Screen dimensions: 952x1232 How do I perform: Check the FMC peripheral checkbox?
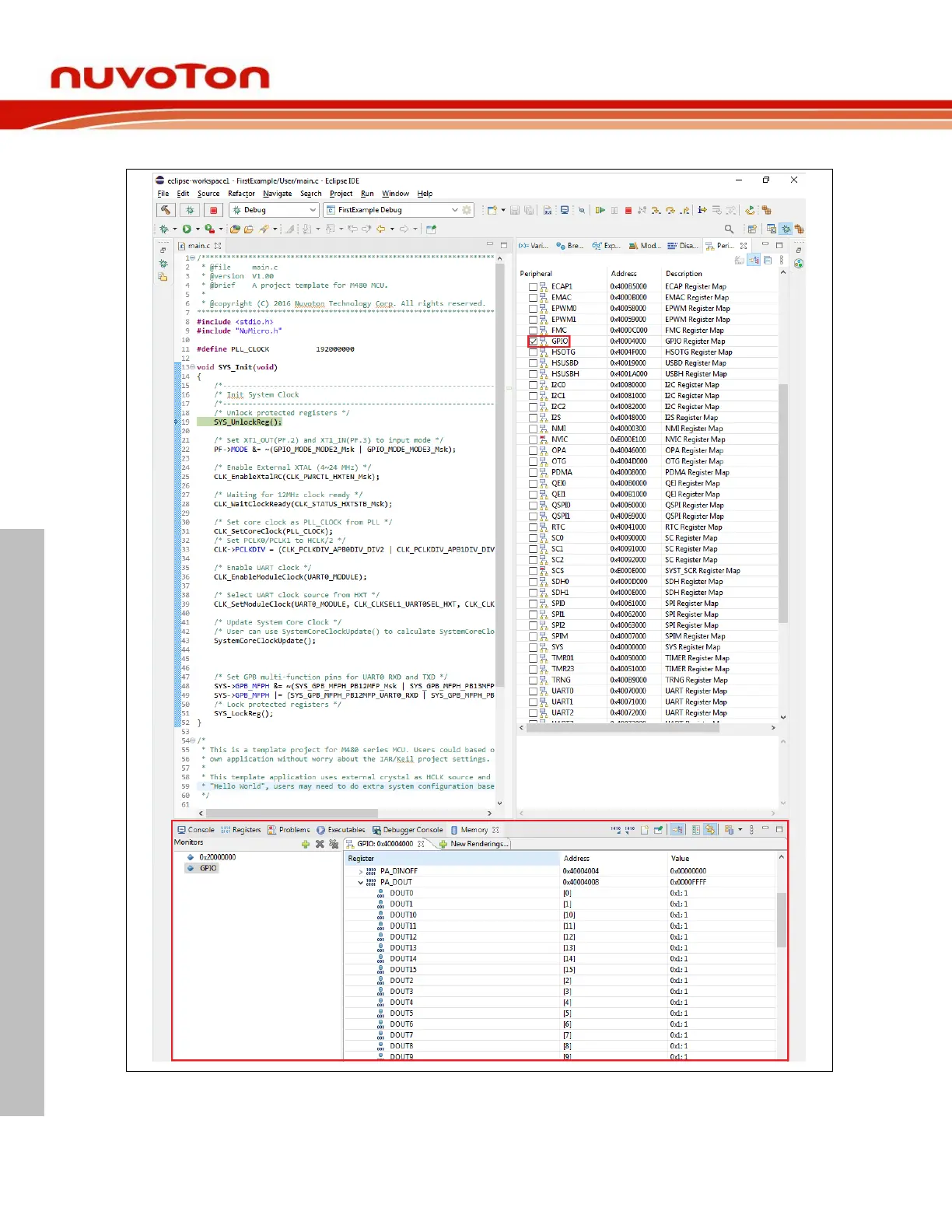(533, 331)
